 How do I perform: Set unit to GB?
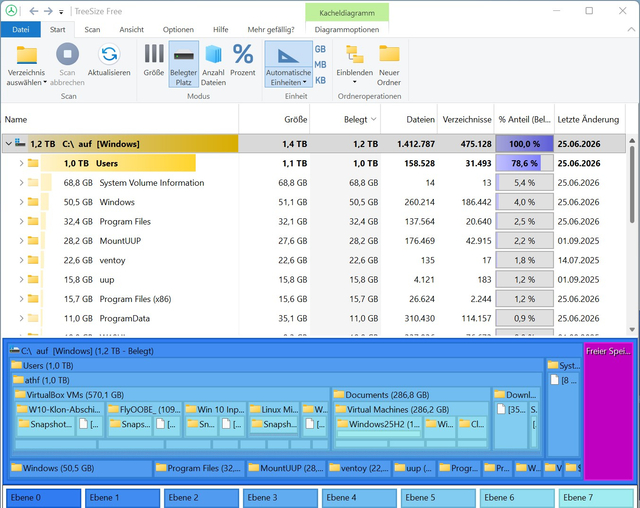click(x=320, y=49)
